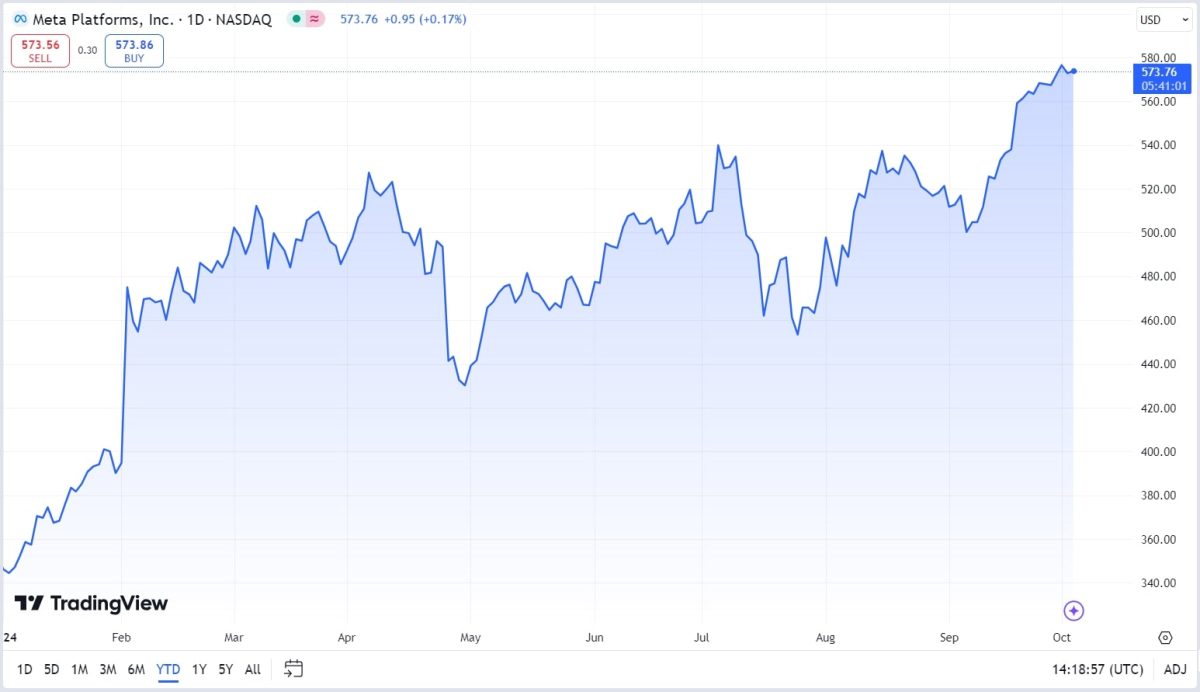Select the 6M time range

pyautogui.click(x=136, y=669)
